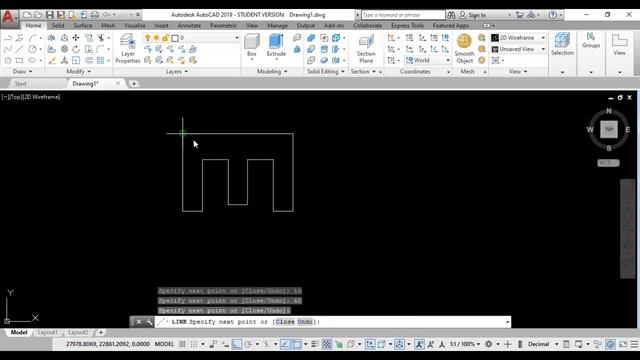This screenshot has width=640, height=360.
Task: Open the 1:1 / 100% annotation scale dropdown
Action: 465,344
